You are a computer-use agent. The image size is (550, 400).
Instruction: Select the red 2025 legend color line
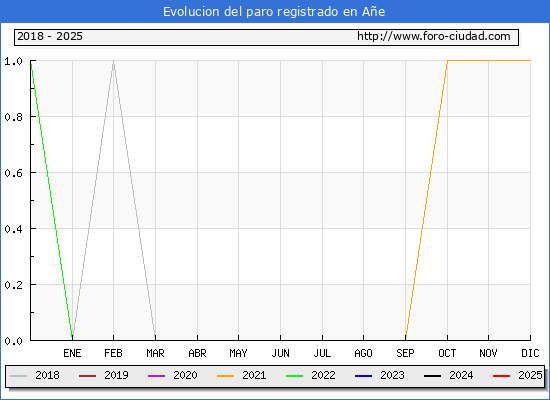click(x=502, y=376)
